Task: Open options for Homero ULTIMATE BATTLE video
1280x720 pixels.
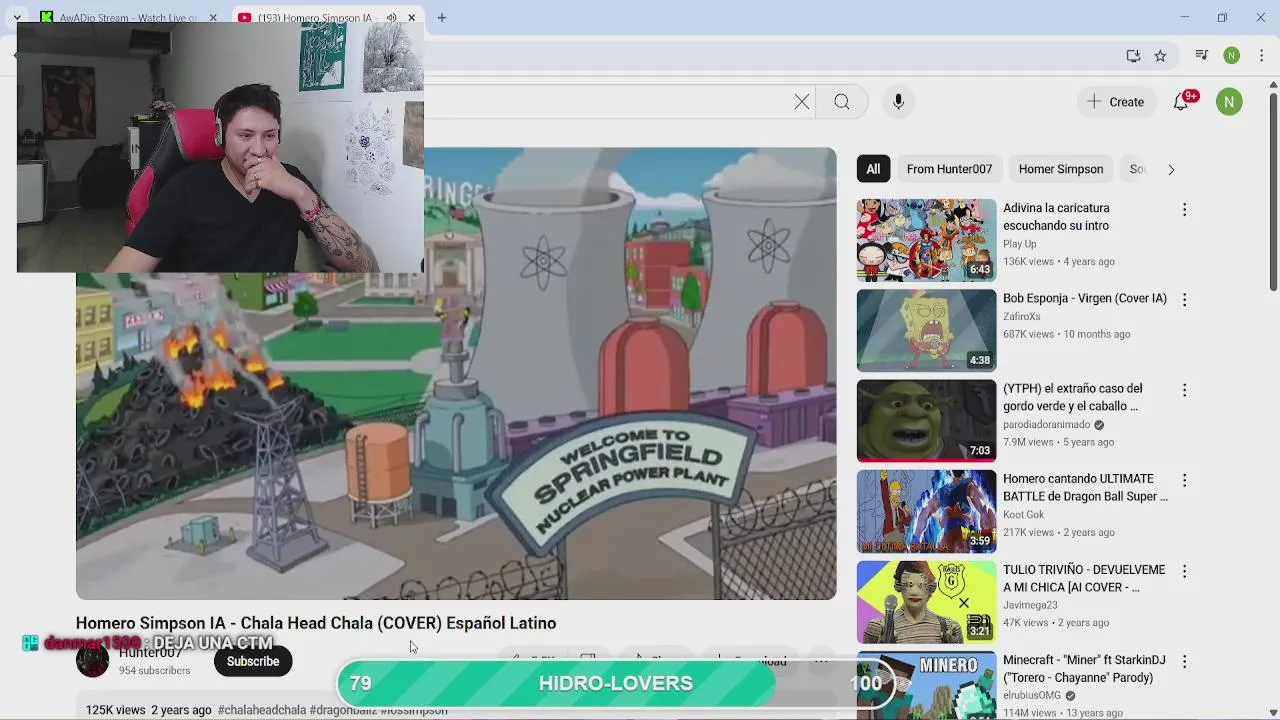Action: (x=1184, y=481)
